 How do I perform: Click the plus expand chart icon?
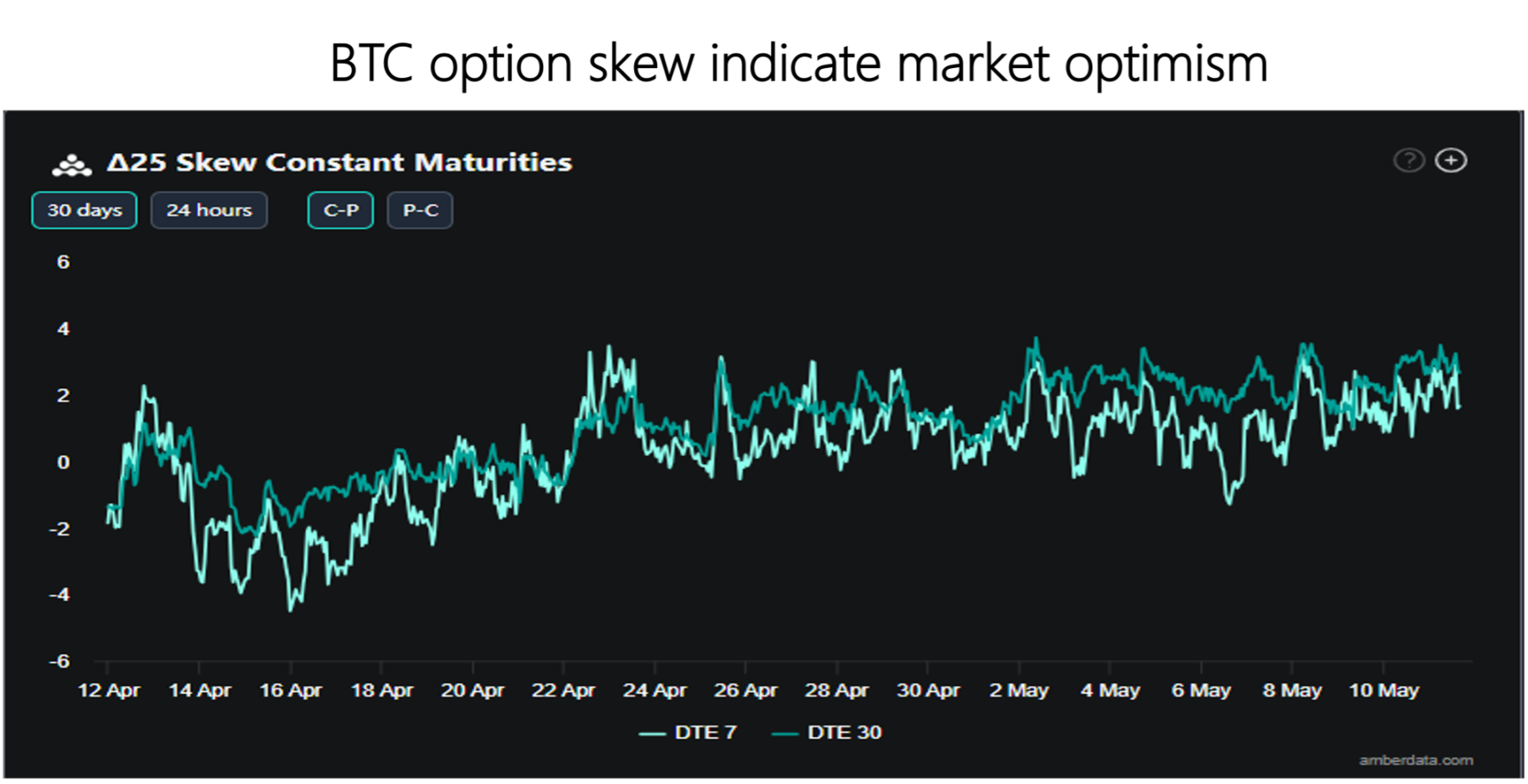click(x=1451, y=161)
